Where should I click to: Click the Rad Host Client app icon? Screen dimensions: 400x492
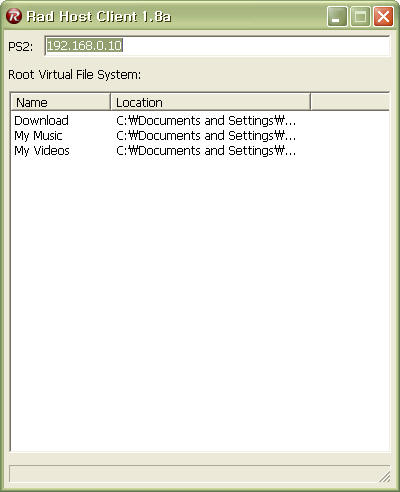click(14, 16)
